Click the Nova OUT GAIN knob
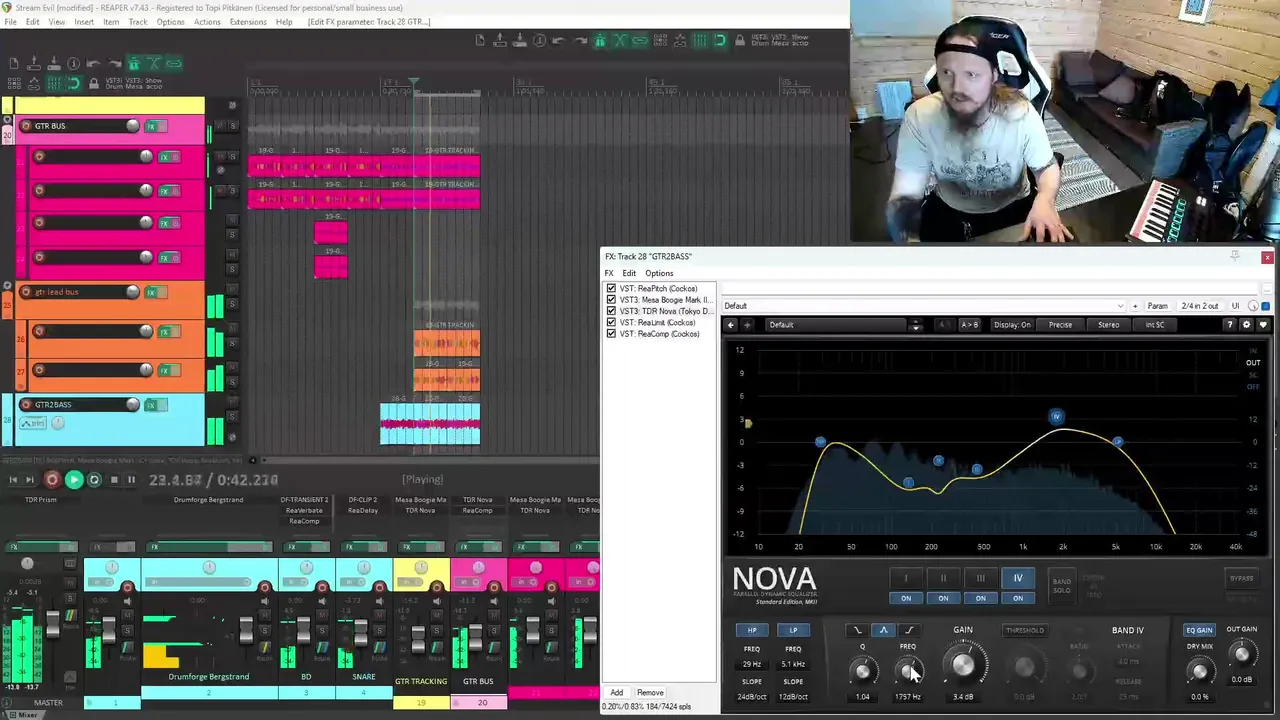The height and width of the screenshot is (720, 1280). tap(1242, 654)
